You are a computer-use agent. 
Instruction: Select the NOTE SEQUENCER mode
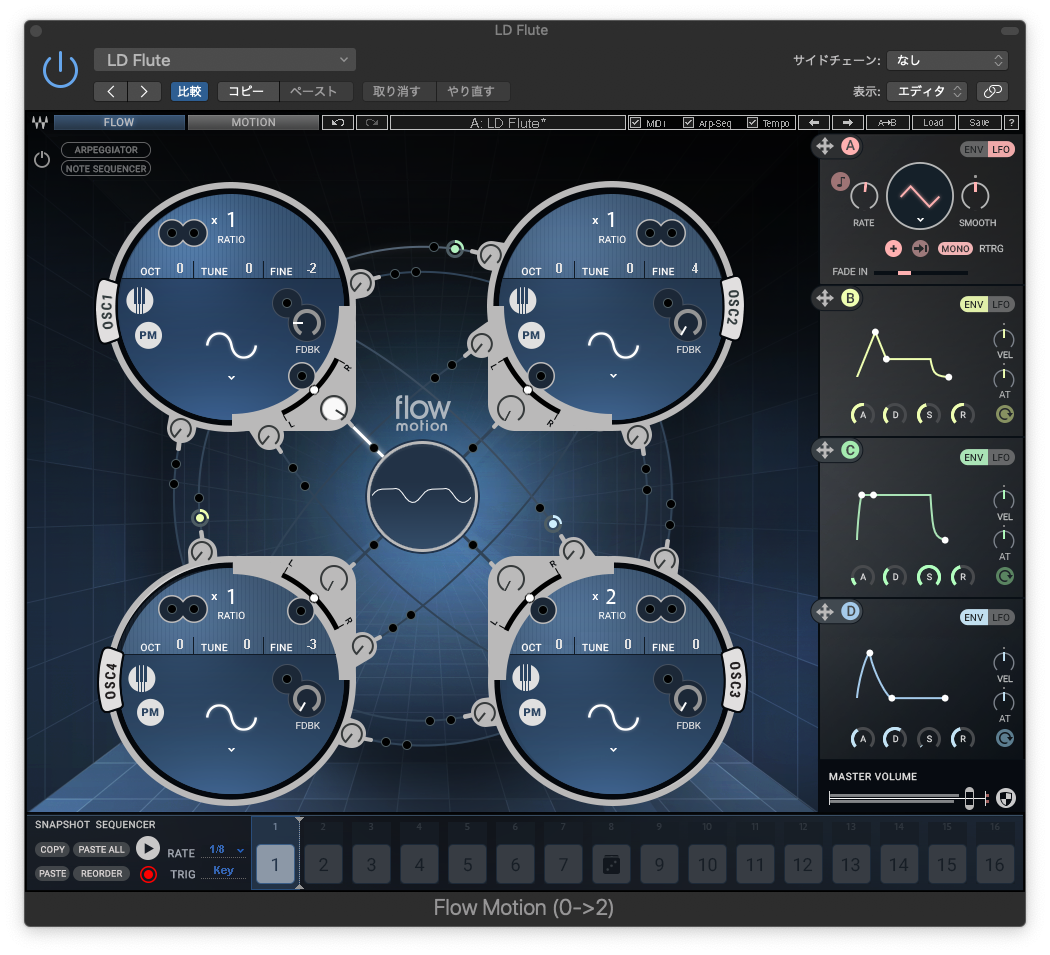(x=106, y=169)
